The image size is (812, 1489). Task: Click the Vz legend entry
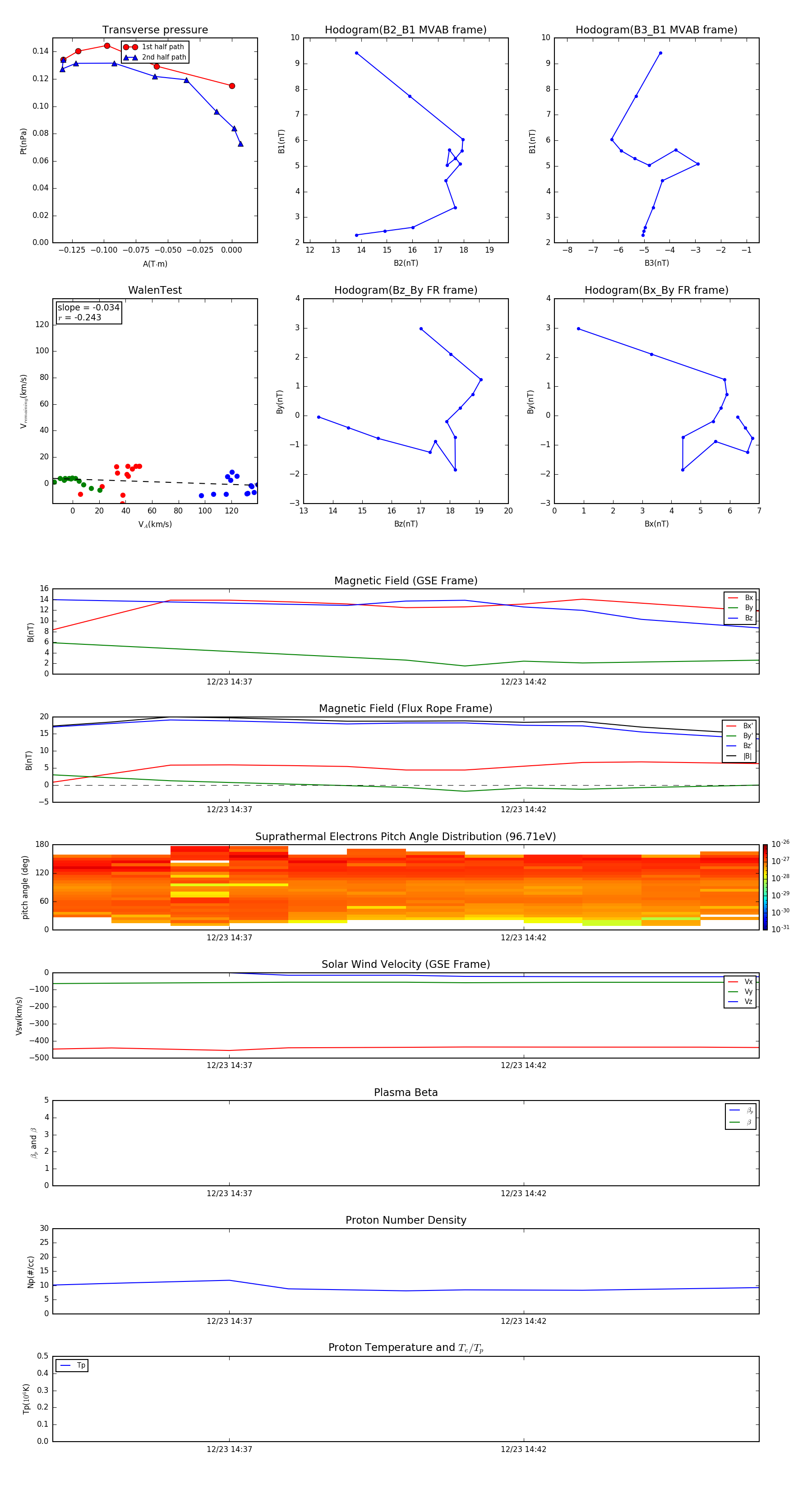click(740, 1002)
